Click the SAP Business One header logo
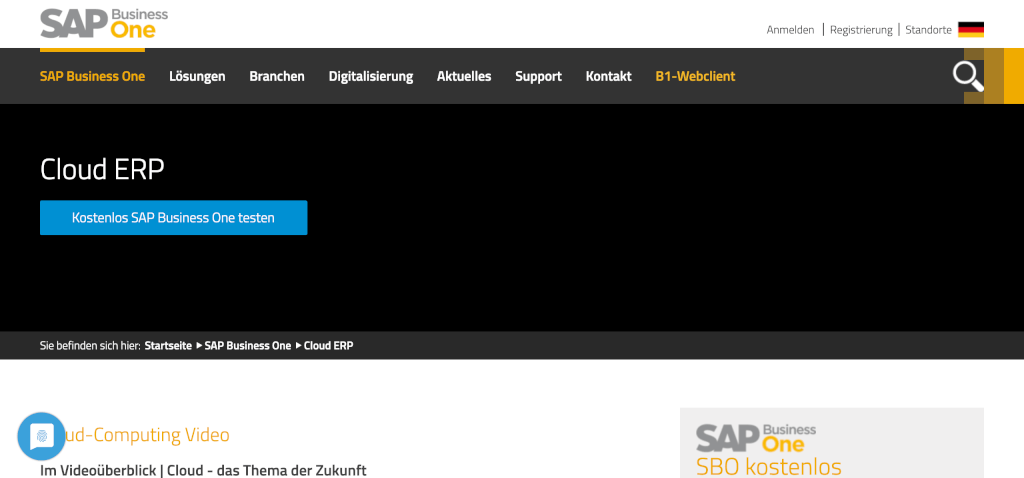 104,24
